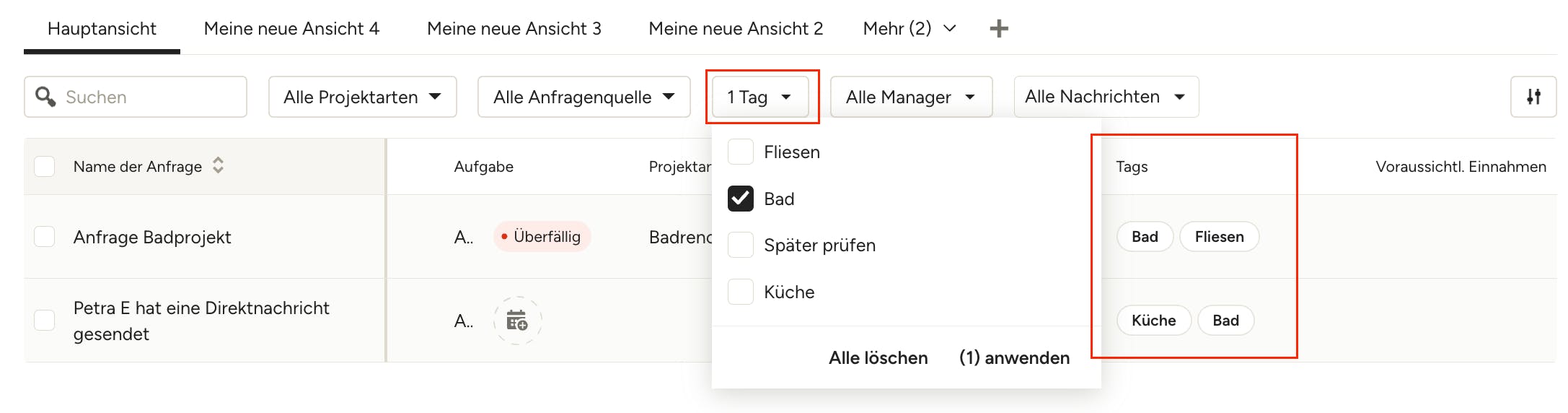Image resolution: width=1568 pixels, height=413 pixels.
Task: Uncheck the Bad filter option
Action: pos(741,199)
